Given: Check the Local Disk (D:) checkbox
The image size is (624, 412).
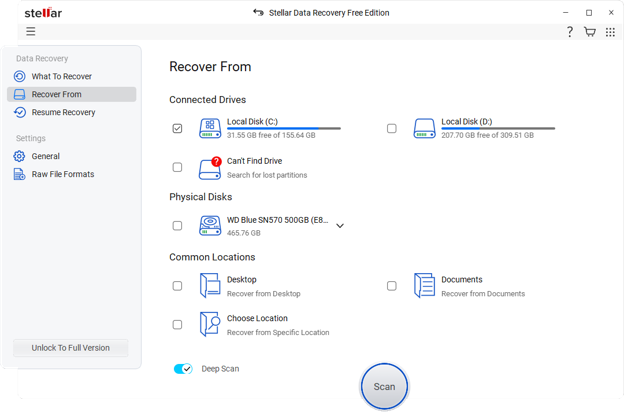Looking at the screenshot, I should point(392,128).
